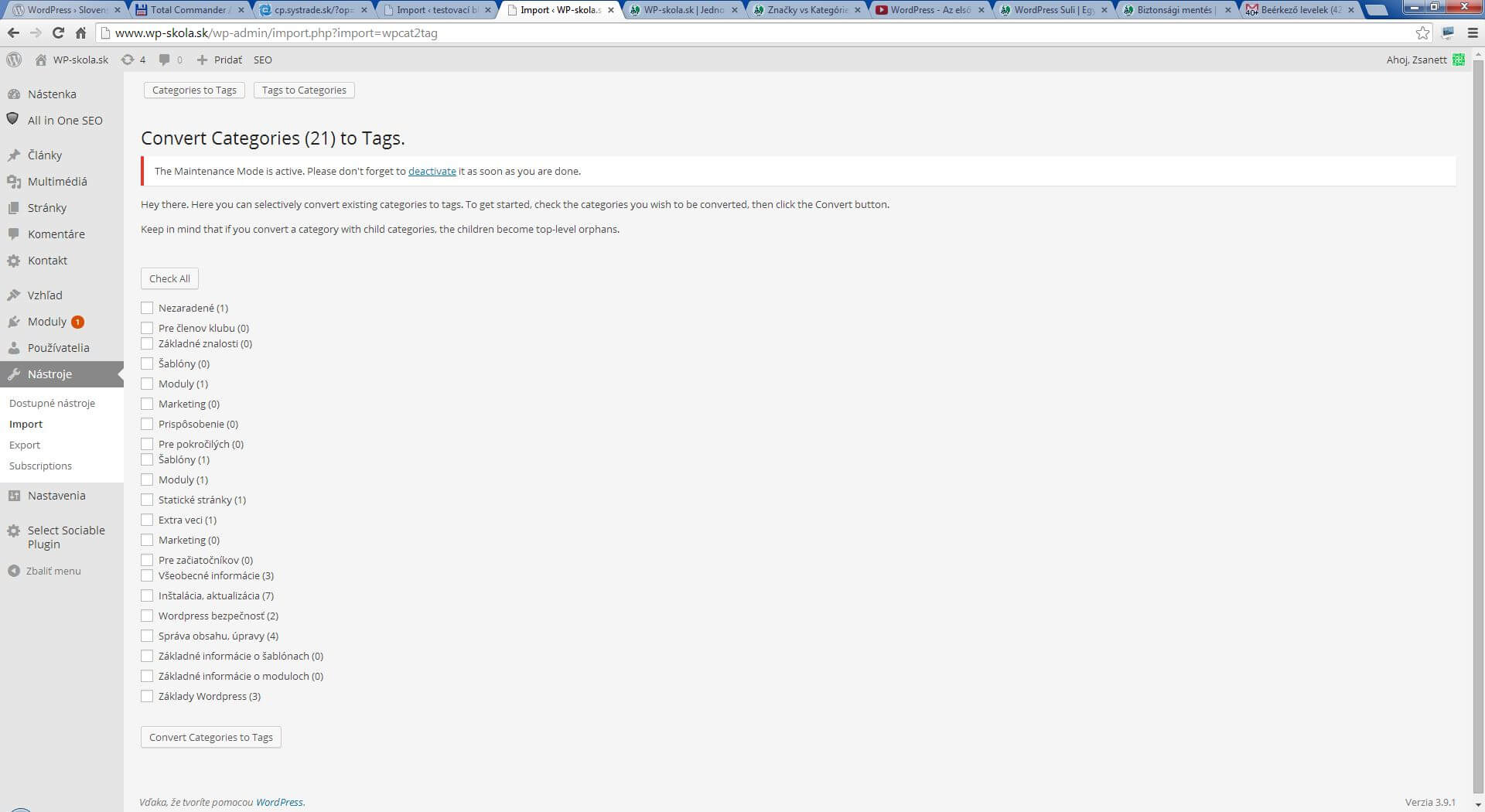The image size is (1485, 812).
Task: Click Convert Categories to Tags button
Action: point(210,737)
